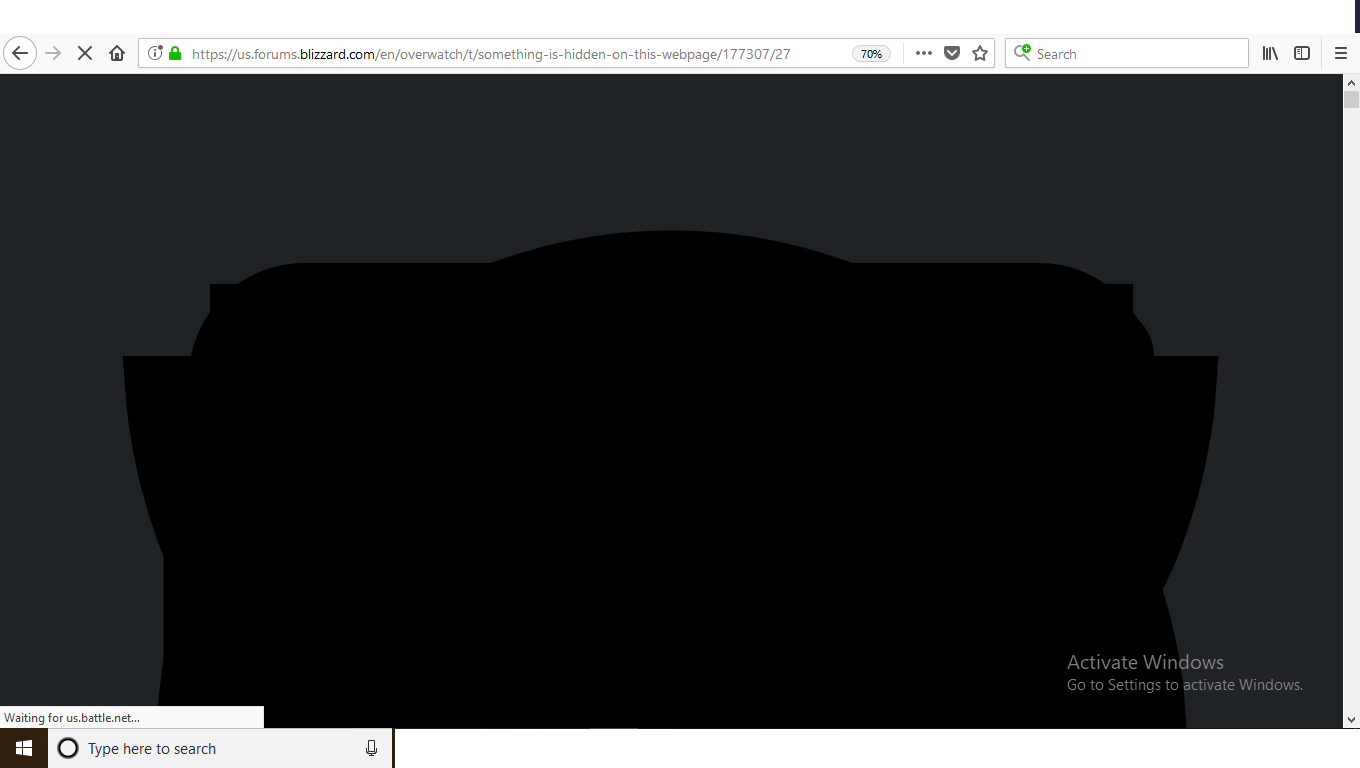The height and width of the screenshot is (768, 1360).
Task: Click the Forward navigation arrow
Action: tap(54, 53)
